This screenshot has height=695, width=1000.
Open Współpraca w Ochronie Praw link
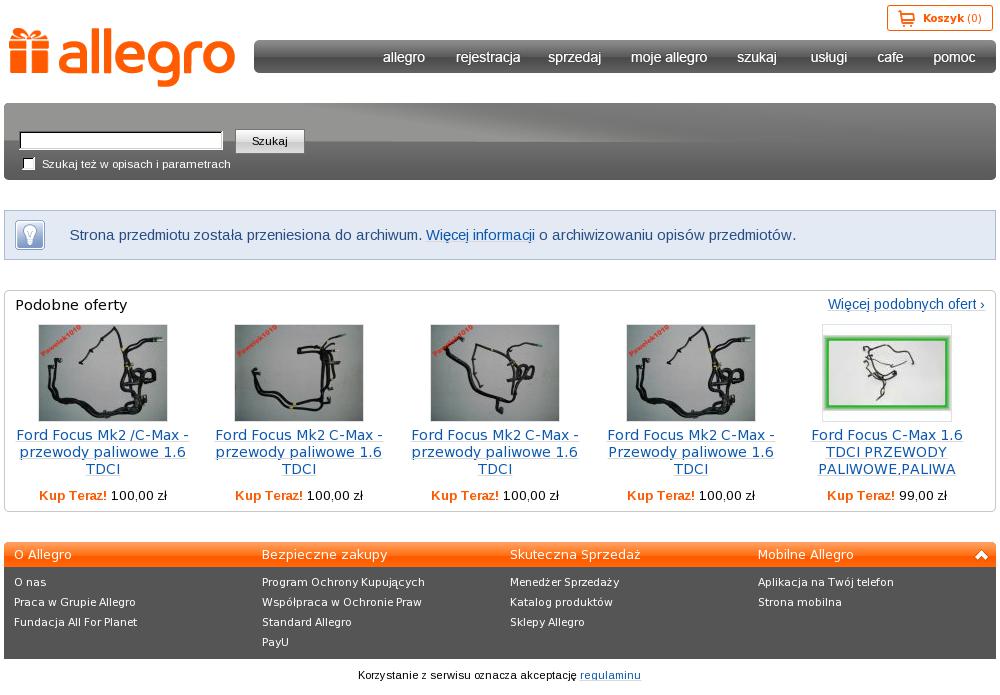tap(342, 602)
